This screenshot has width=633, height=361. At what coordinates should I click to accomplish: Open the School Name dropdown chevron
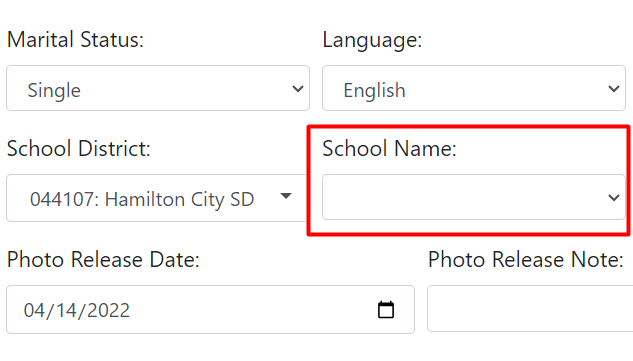pos(614,197)
